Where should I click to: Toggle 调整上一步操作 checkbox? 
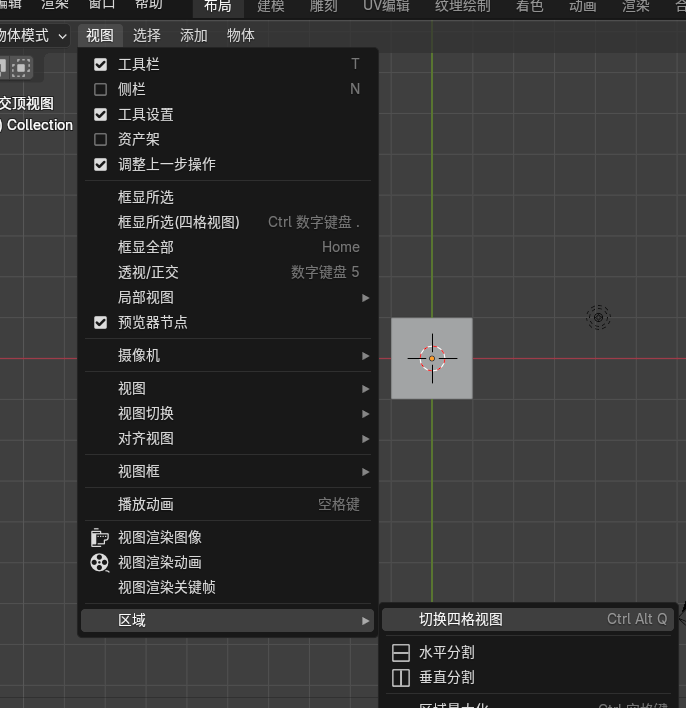click(100, 164)
